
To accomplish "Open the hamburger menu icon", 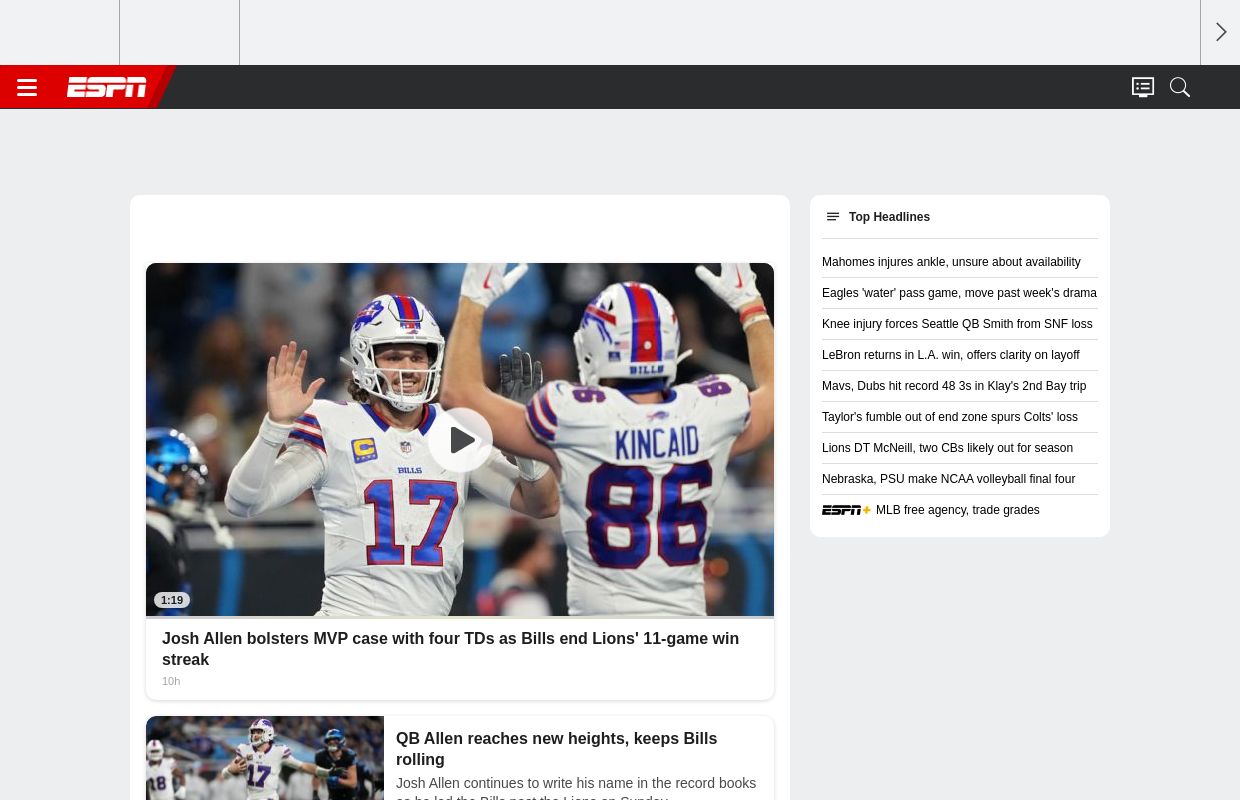I will [x=27, y=88].
